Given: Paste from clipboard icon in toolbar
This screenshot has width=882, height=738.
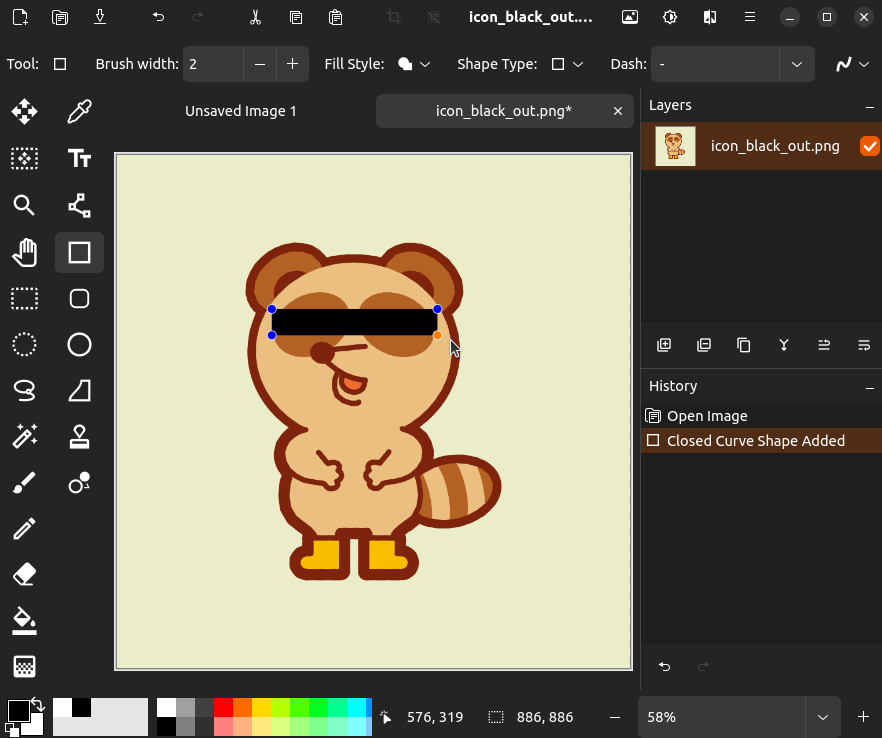Looking at the screenshot, I should click(x=336, y=17).
